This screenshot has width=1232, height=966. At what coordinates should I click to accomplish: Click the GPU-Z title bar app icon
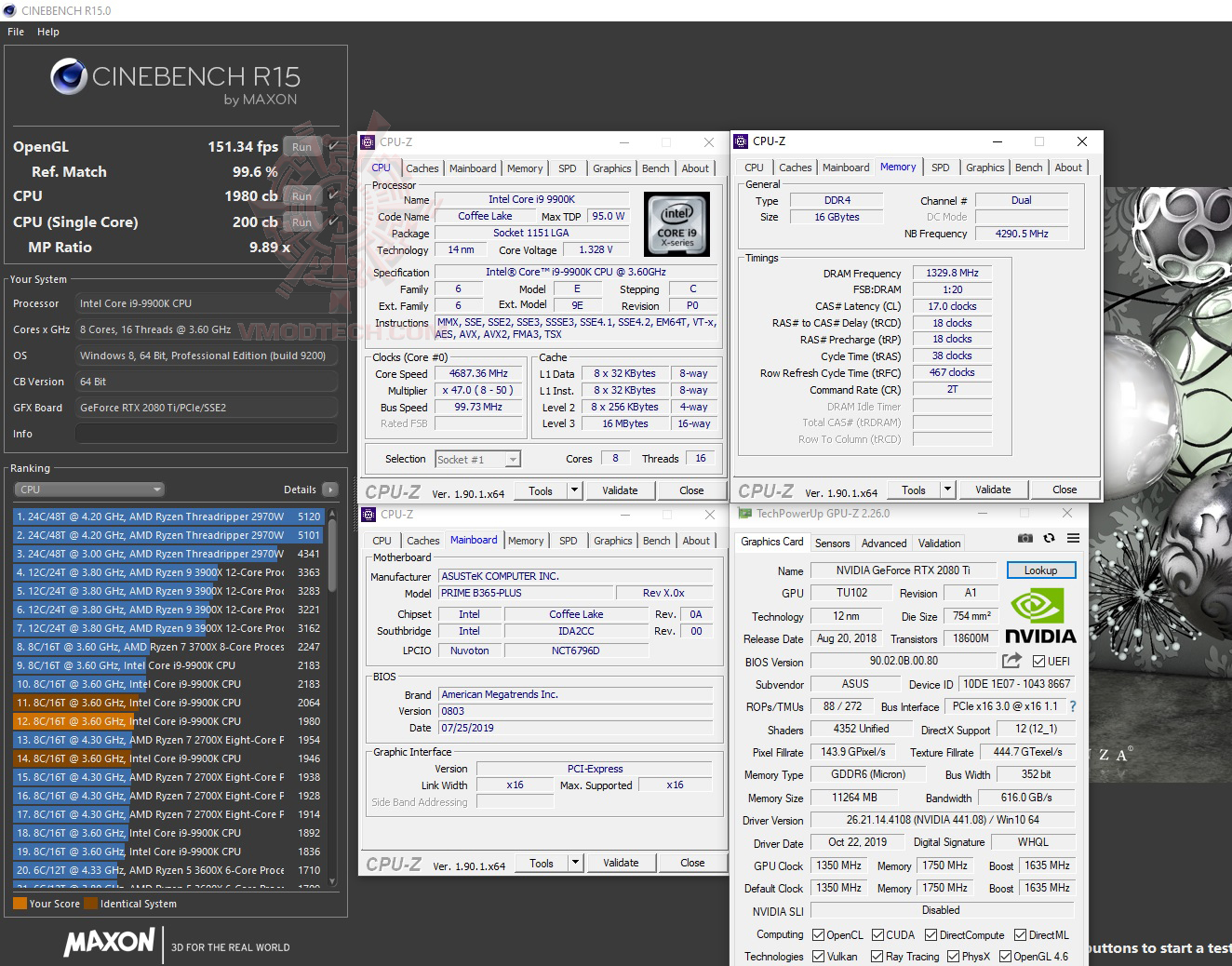[x=744, y=514]
